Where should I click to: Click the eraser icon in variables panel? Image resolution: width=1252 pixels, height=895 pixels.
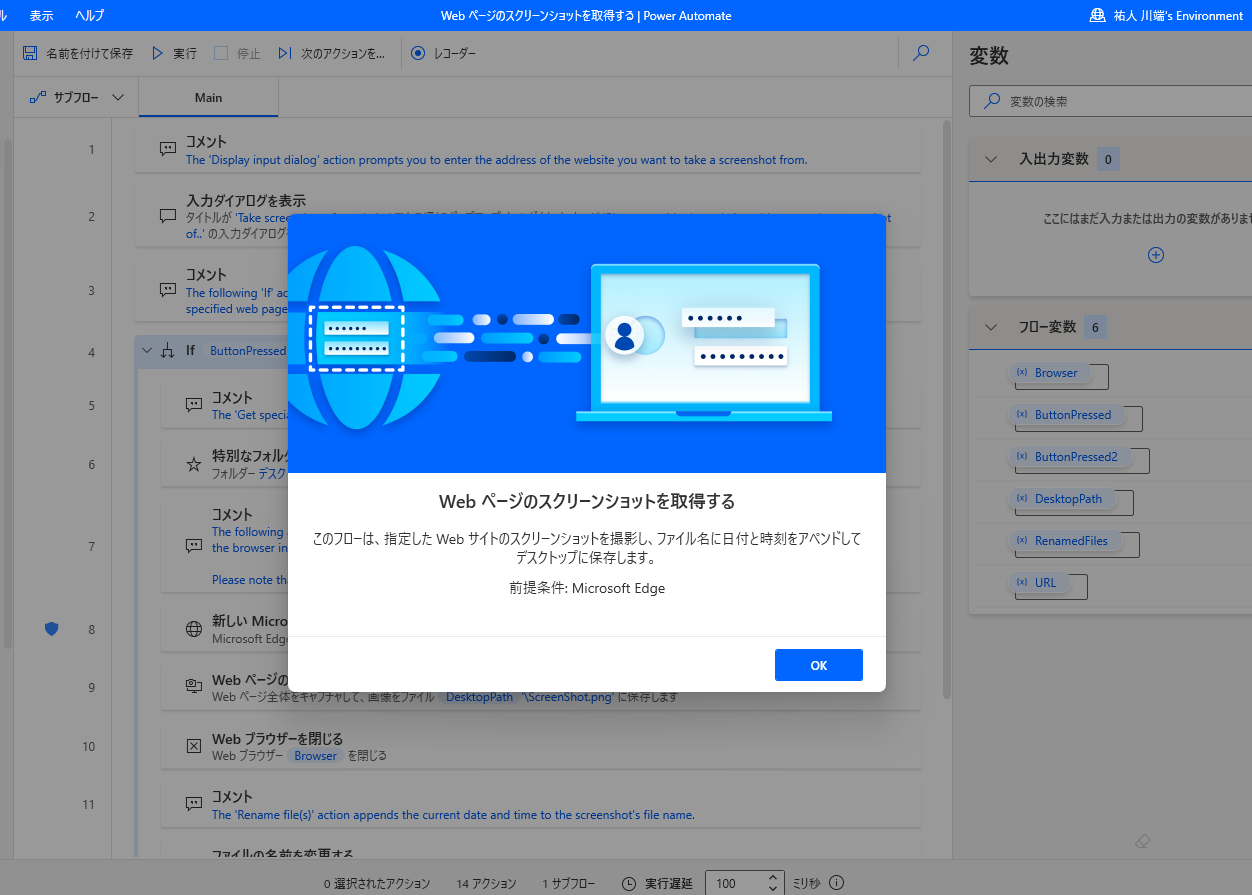[x=1144, y=842]
